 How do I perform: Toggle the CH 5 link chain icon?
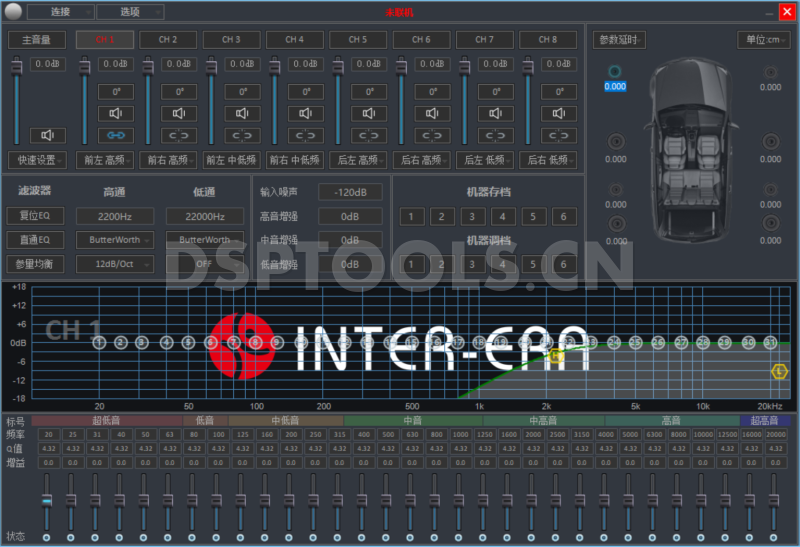click(x=369, y=135)
